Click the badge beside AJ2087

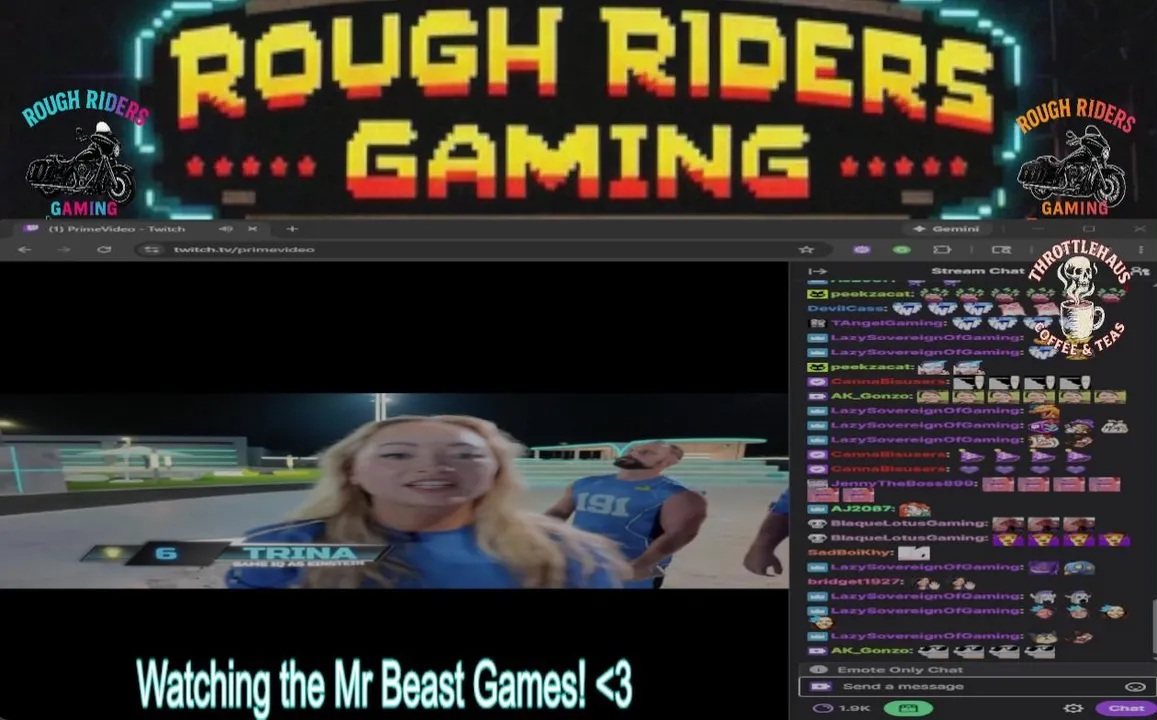817,509
